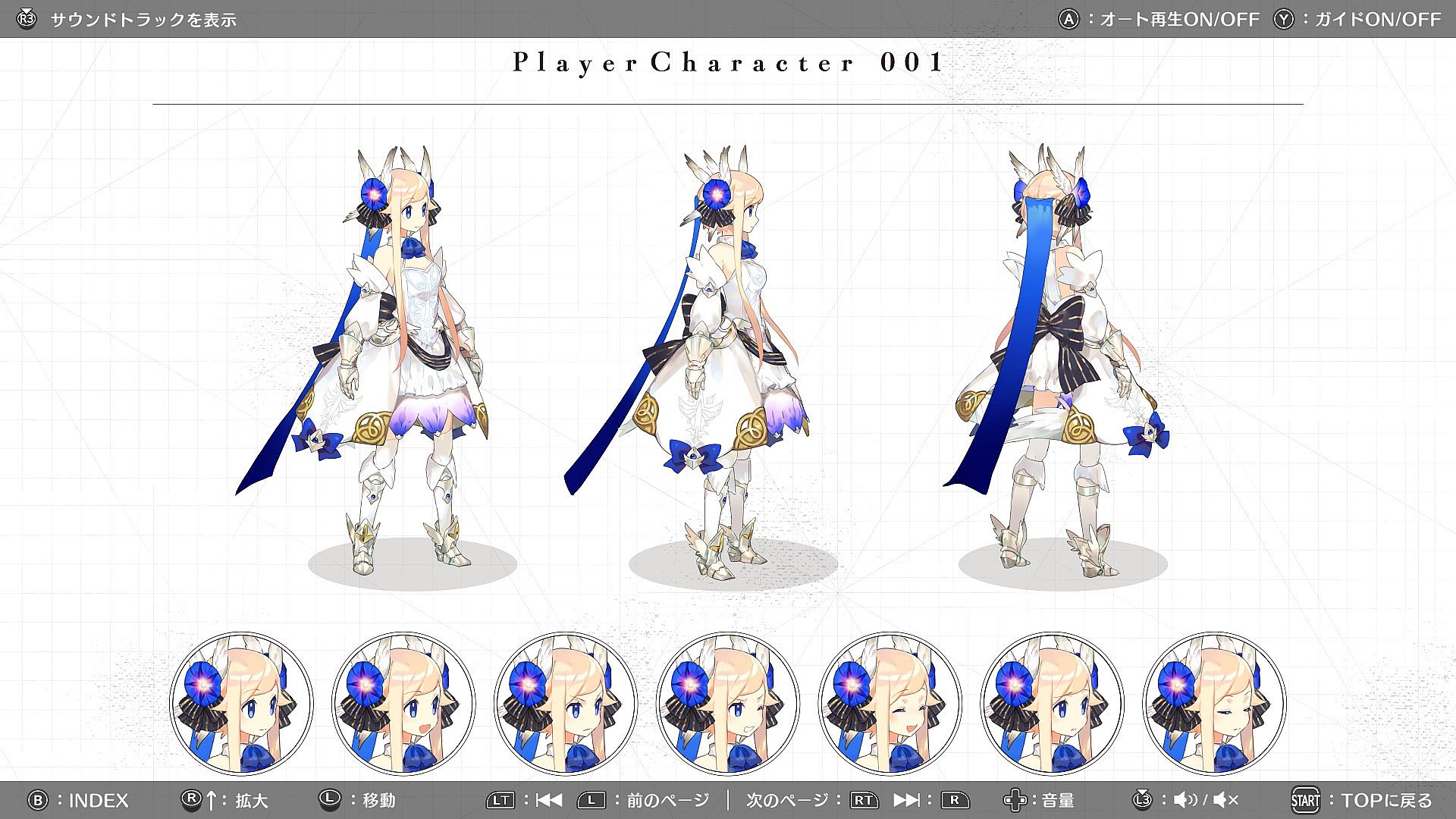Return to TOP using the START button
This screenshot has width=1456, height=819.
(1305, 800)
